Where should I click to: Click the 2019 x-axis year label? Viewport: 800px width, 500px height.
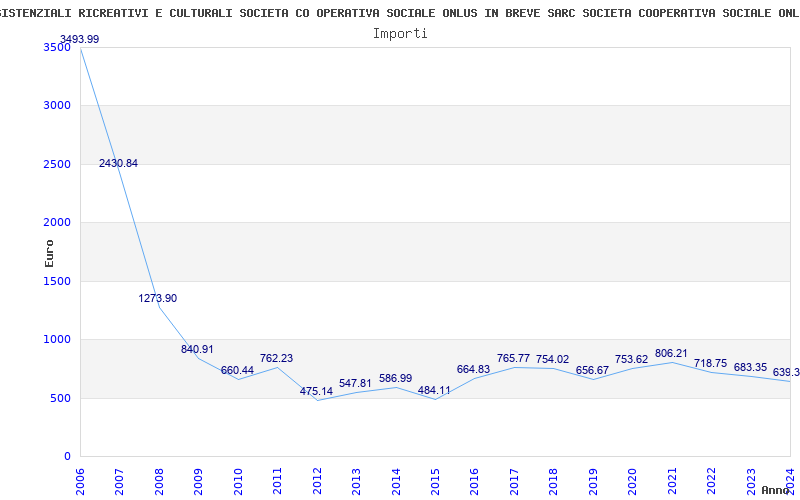[x=593, y=482]
